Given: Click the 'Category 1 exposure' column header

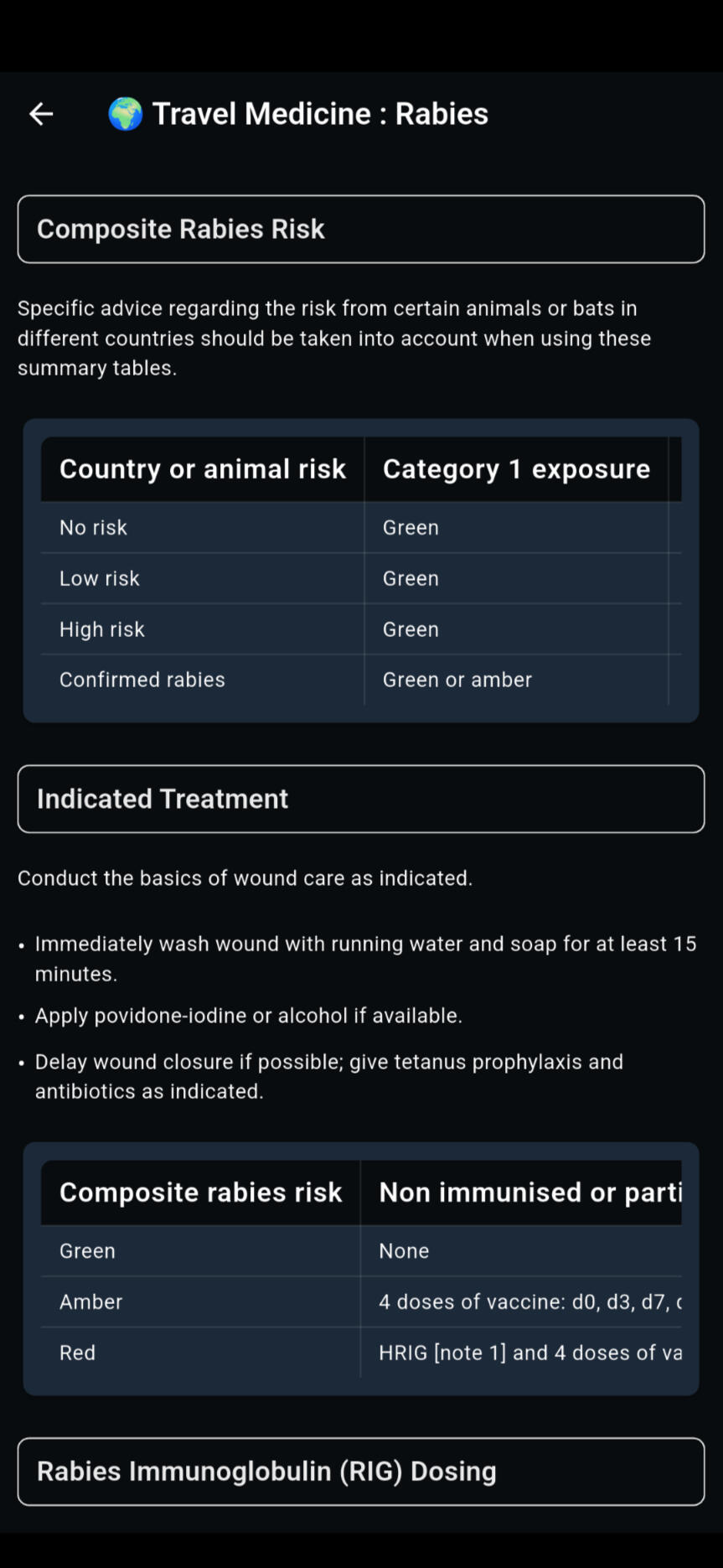Looking at the screenshot, I should click(x=516, y=469).
